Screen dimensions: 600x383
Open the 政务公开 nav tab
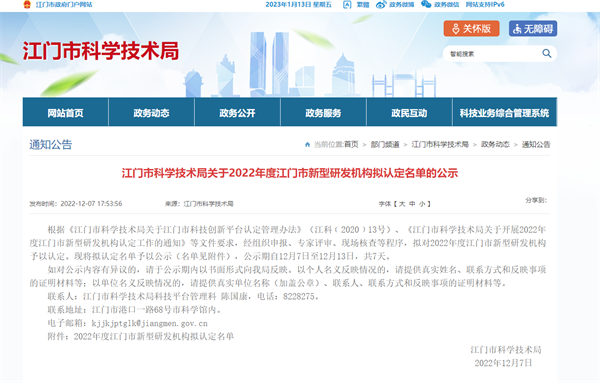pos(237,112)
